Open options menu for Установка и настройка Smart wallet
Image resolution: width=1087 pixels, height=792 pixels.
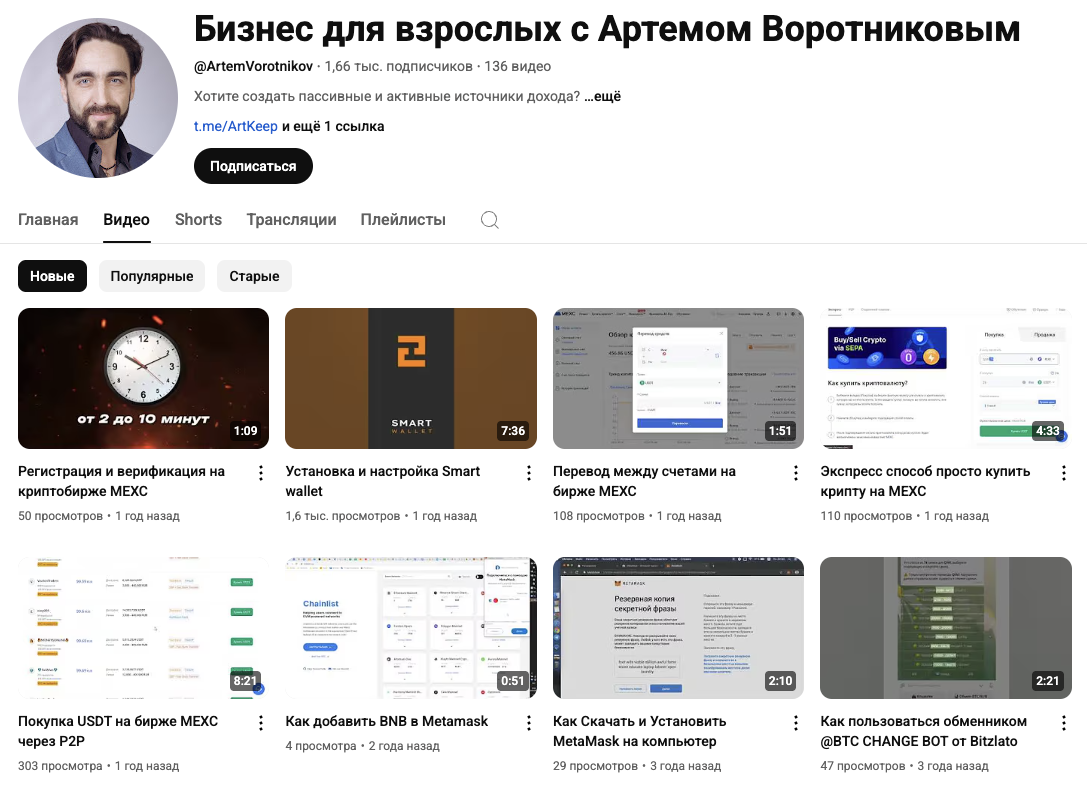[x=528, y=473]
